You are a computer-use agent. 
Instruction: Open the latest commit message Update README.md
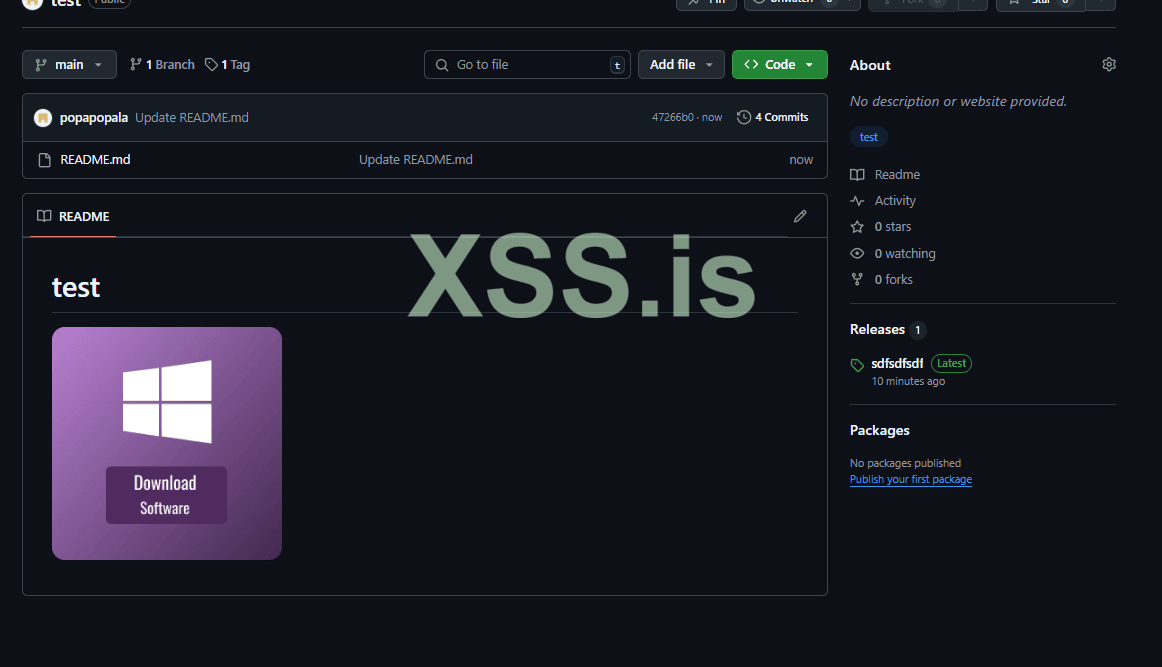[x=192, y=117]
